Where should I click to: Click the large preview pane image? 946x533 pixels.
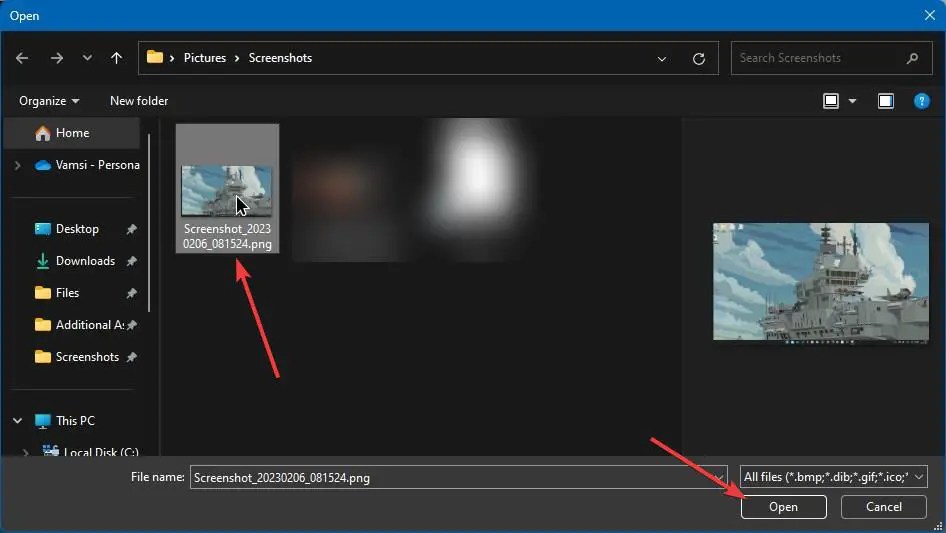click(x=821, y=282)
